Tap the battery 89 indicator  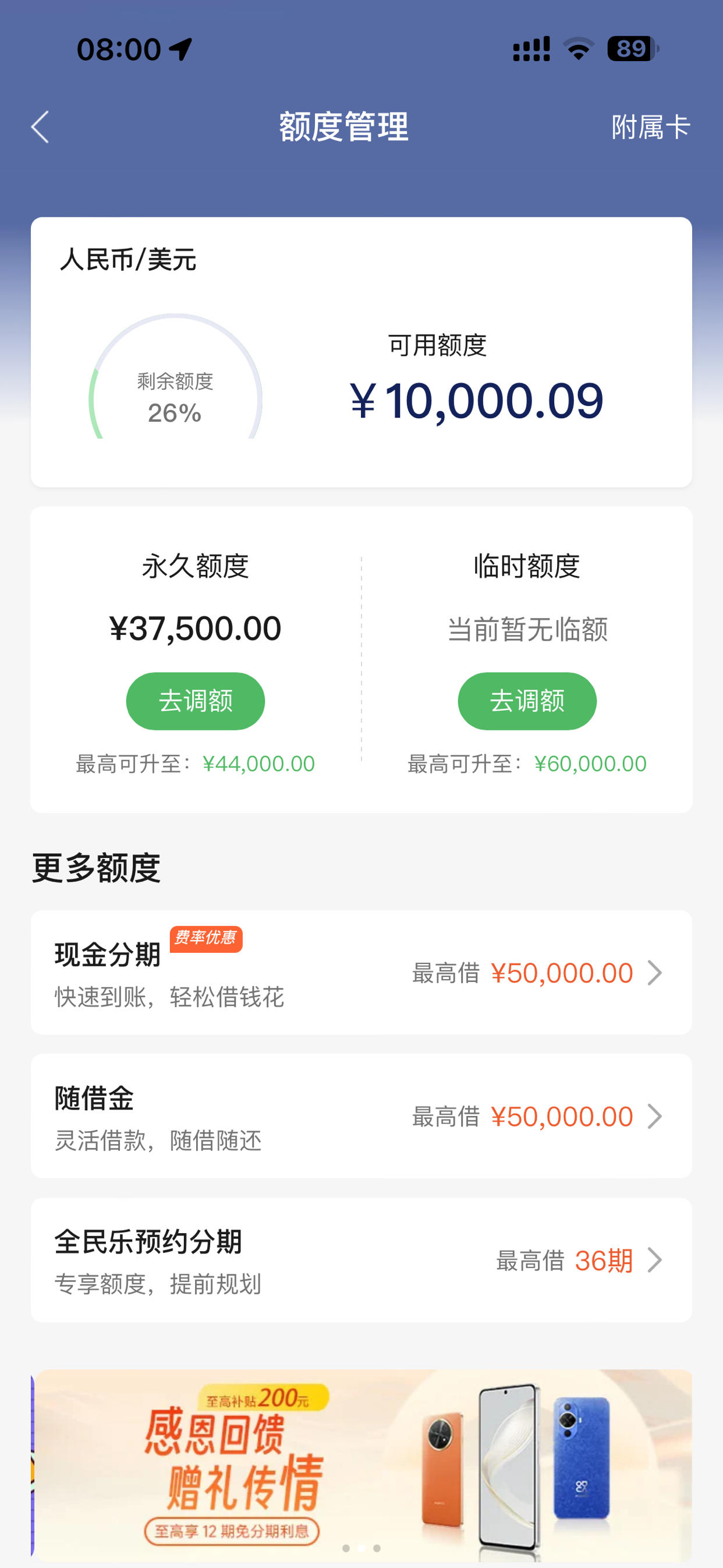pos(633,49)
